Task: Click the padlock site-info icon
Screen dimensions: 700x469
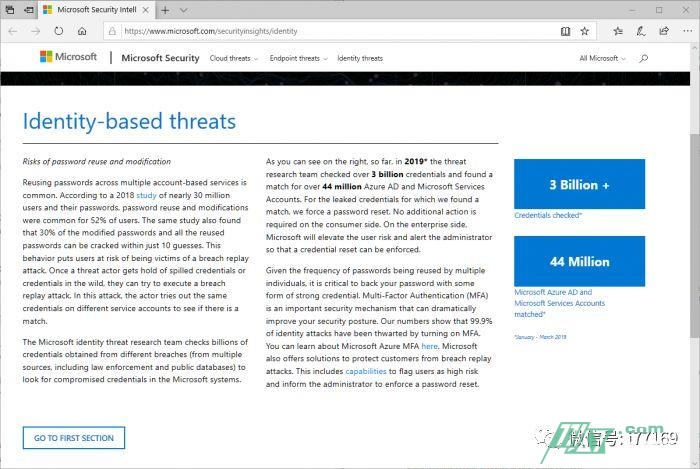Action: pyautogui.click(x=112, y=31)
